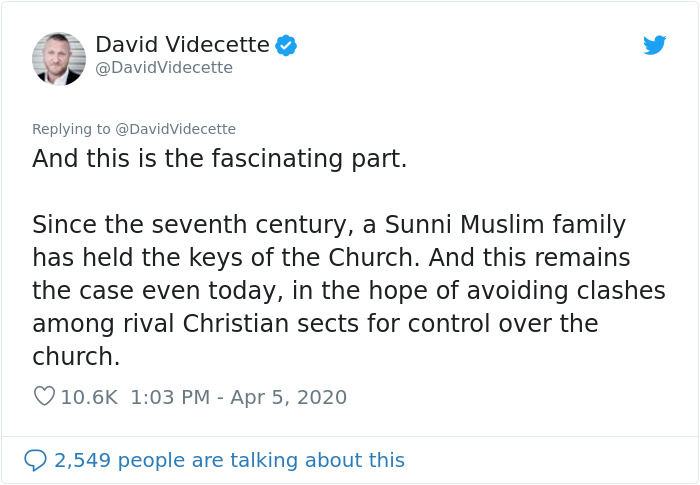This screenshot has width=700, height=485.
Task: Click the blue verified badge
Action: 286,45
